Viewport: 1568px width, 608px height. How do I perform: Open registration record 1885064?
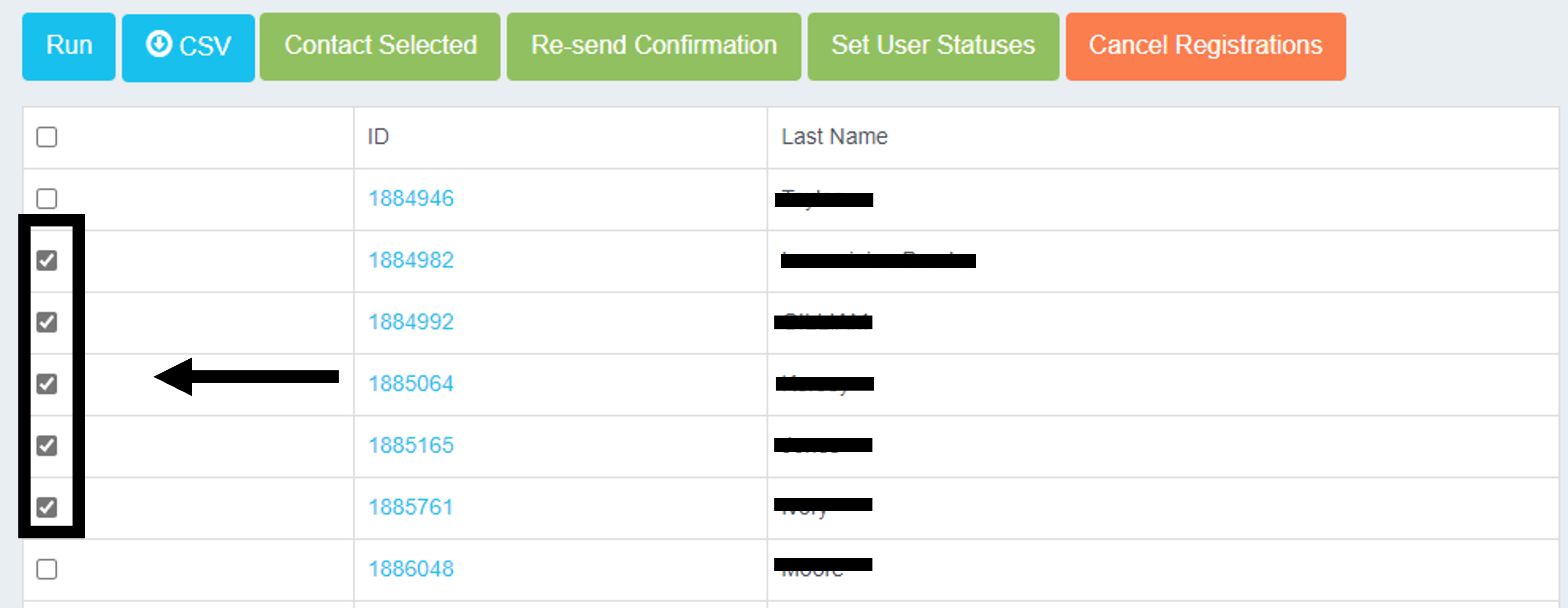(x=410, y=383)
